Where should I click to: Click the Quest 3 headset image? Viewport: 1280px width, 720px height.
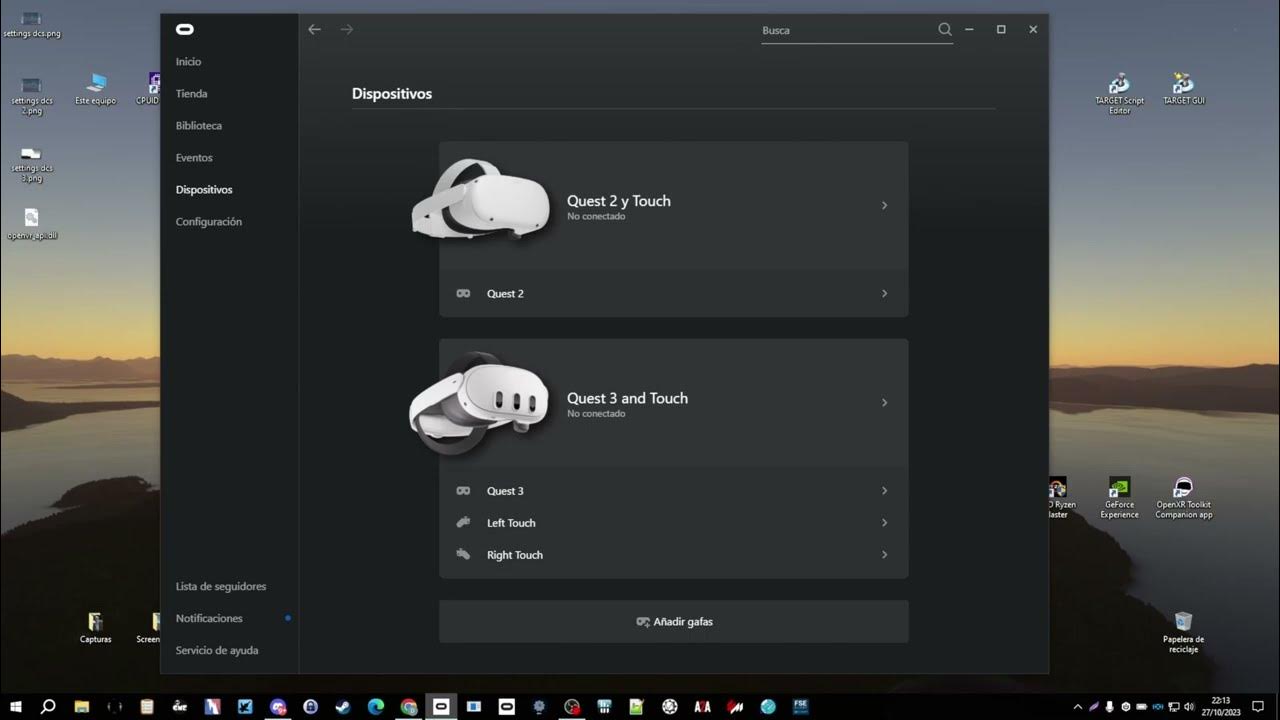point(479,402)
